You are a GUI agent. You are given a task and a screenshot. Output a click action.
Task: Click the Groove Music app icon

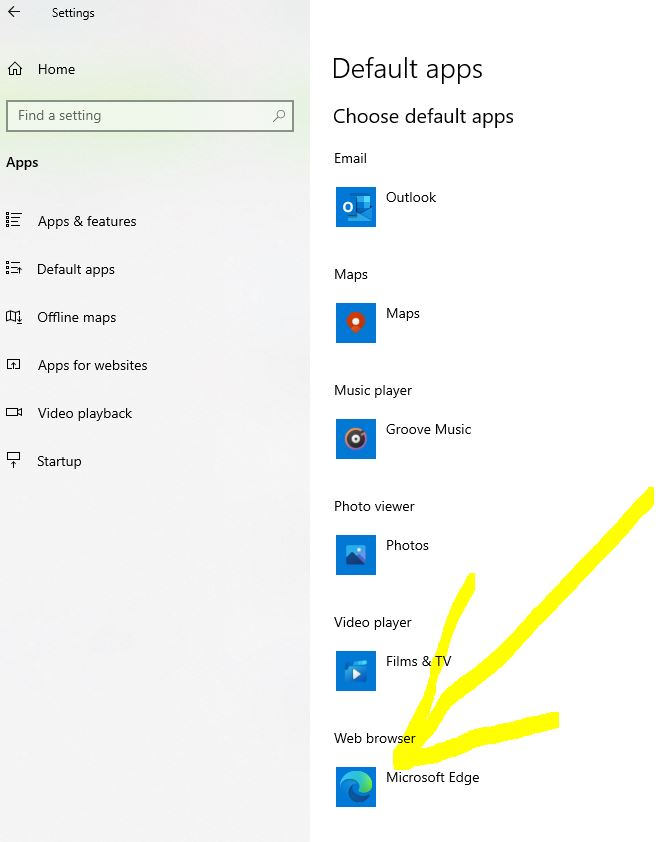[x=356, y=439]
